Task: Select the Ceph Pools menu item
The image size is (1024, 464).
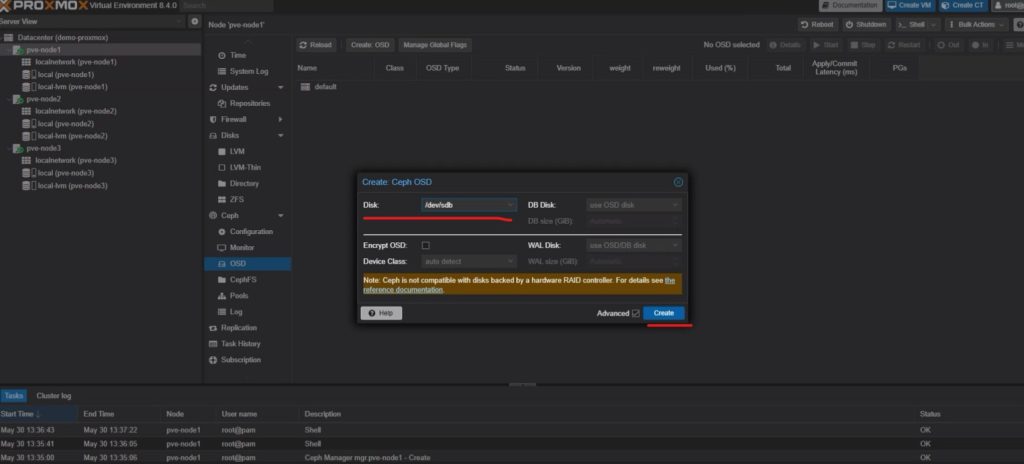Action: click(238, 296)
